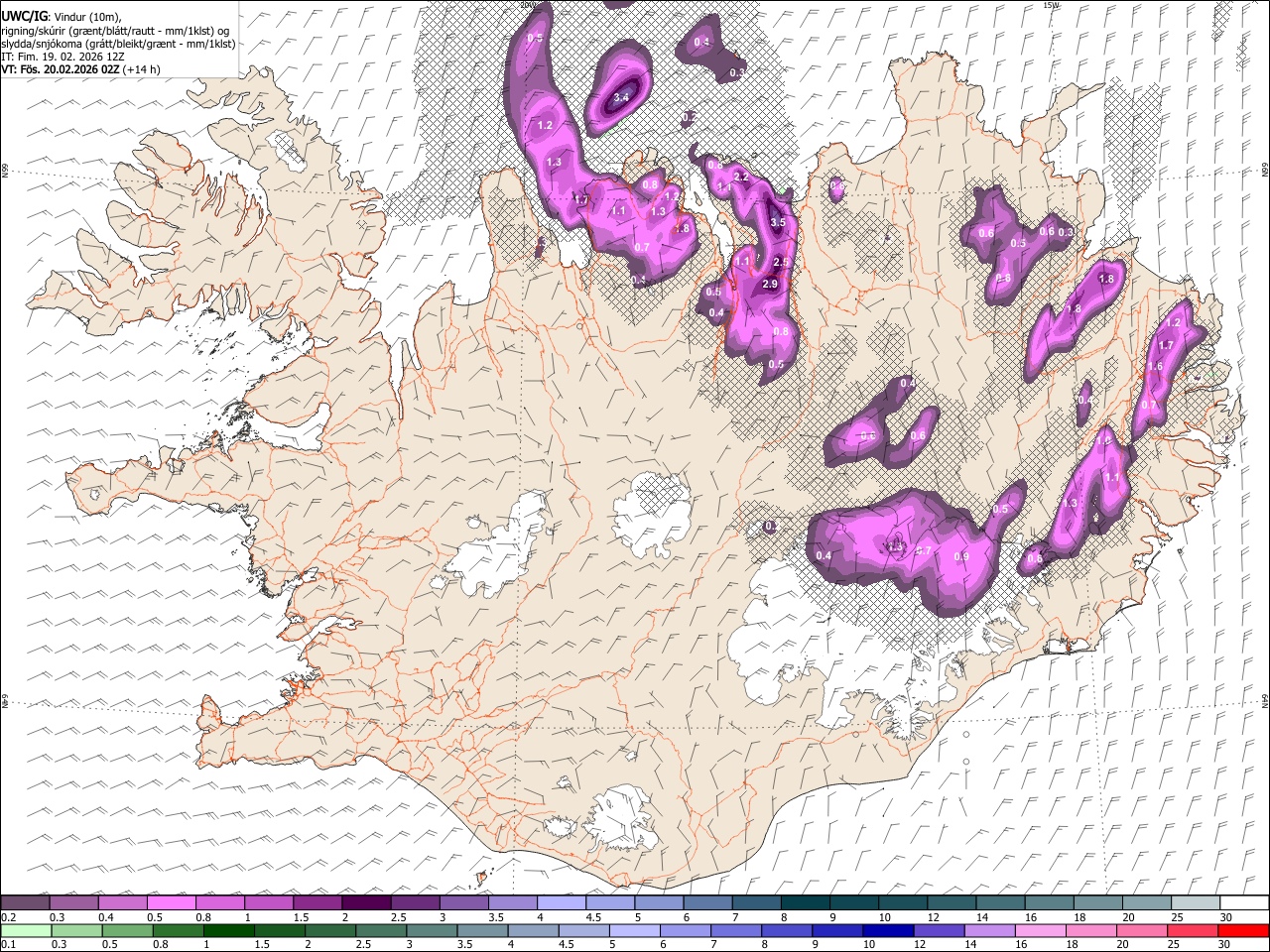Click the '(+14 h)' forecast offset text
1270x952 pixels.
[142, 69]
